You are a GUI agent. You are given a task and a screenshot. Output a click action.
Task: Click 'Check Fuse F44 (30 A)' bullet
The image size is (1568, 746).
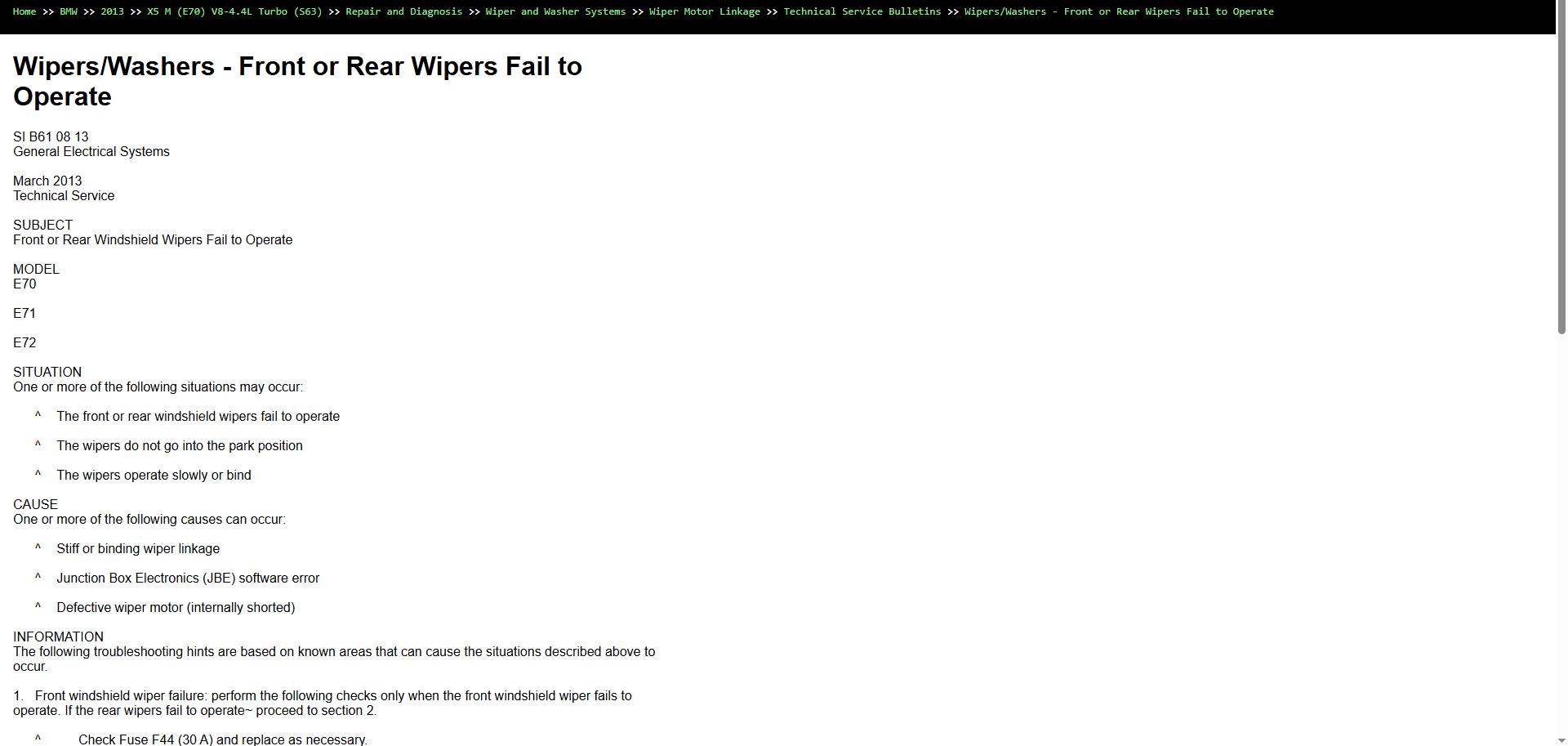[223, 739]
